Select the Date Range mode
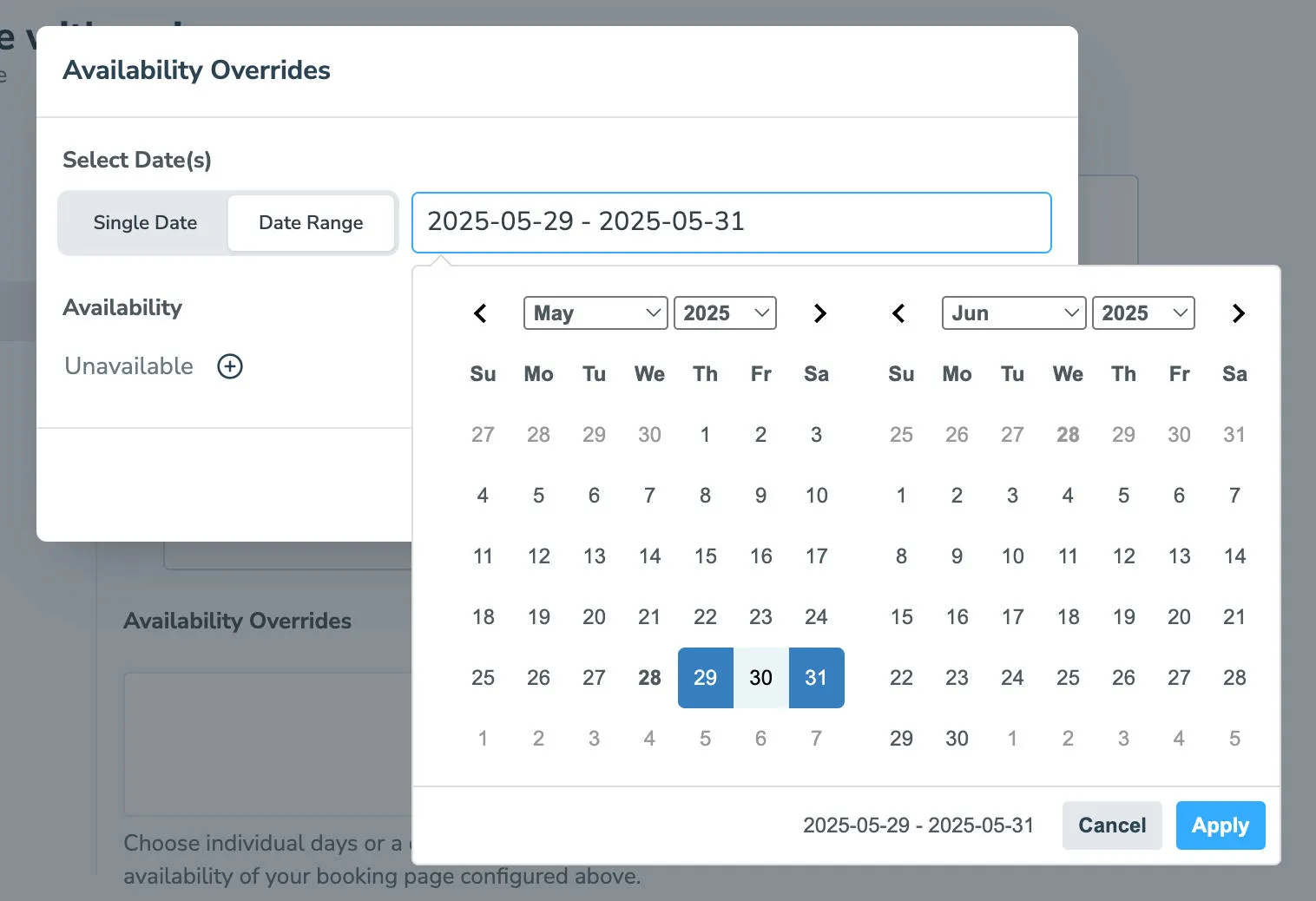Screen dimensions: 1316x901 pos(311,223)
